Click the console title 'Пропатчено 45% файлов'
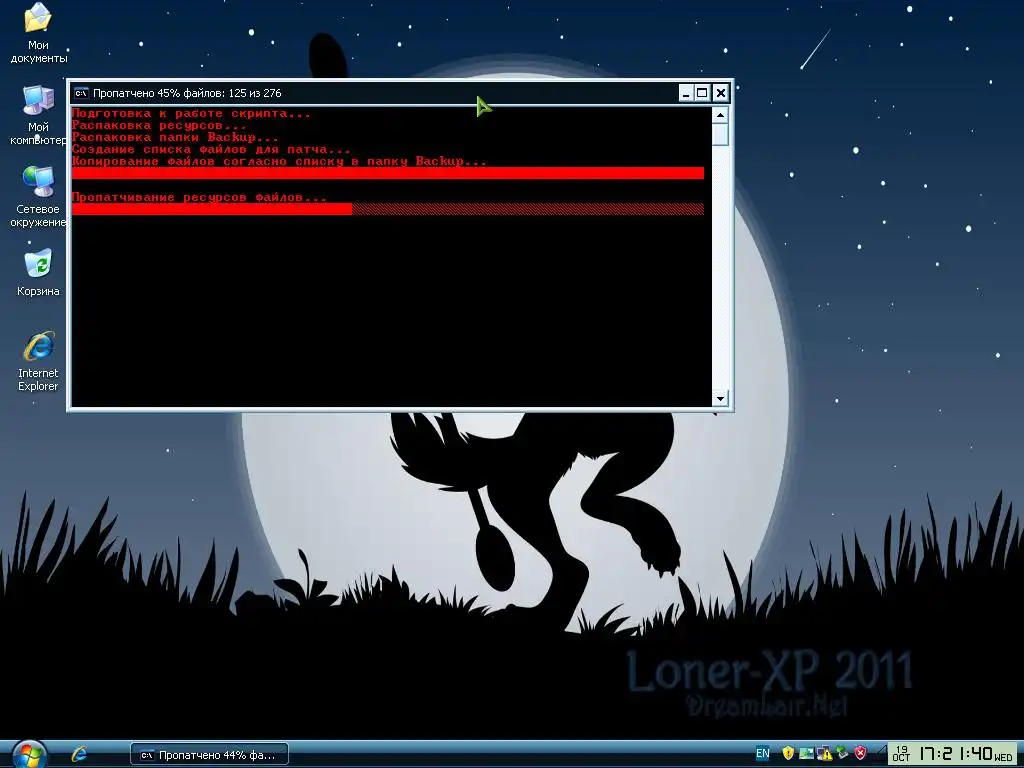The width and height of the screenshot is (1024, 768). [x=187, y=93]
